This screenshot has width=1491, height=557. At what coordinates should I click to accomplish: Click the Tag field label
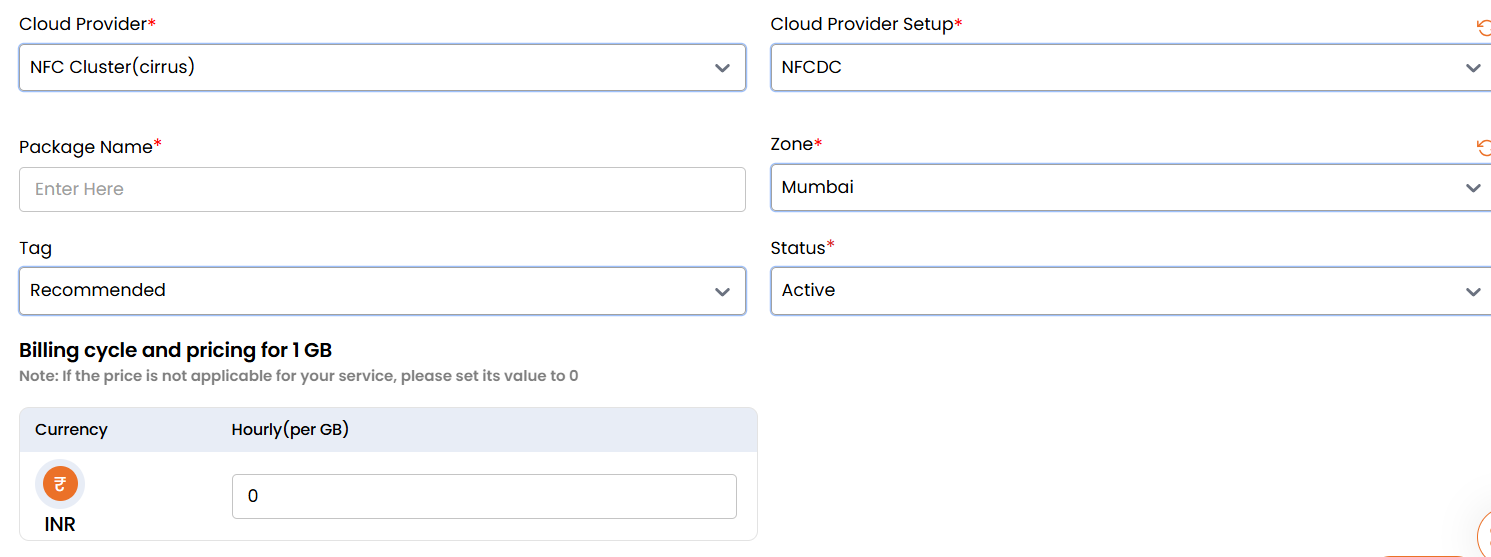35,248
